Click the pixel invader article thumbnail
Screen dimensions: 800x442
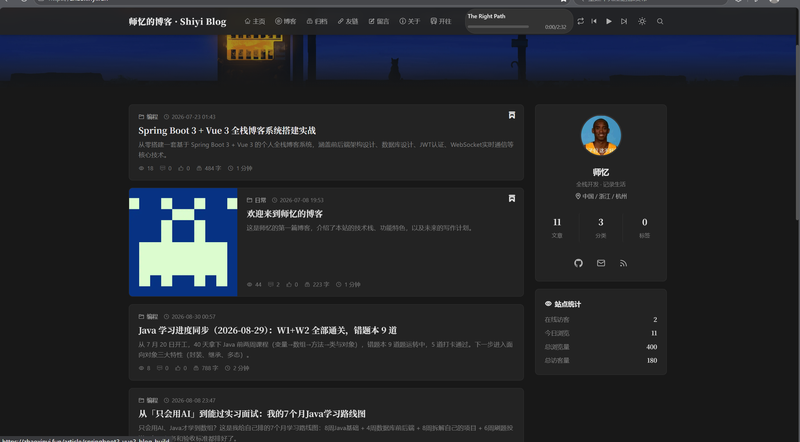(183, 242)
